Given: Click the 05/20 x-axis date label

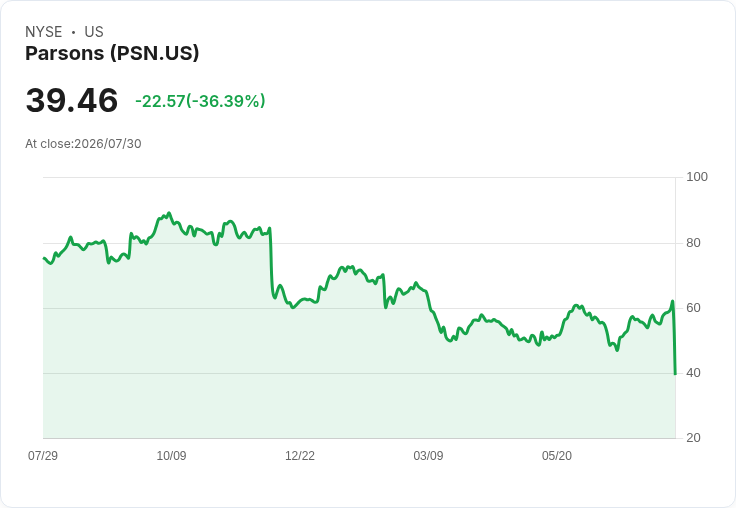Looking at the screenshot, I should click(x=557, y=455).
